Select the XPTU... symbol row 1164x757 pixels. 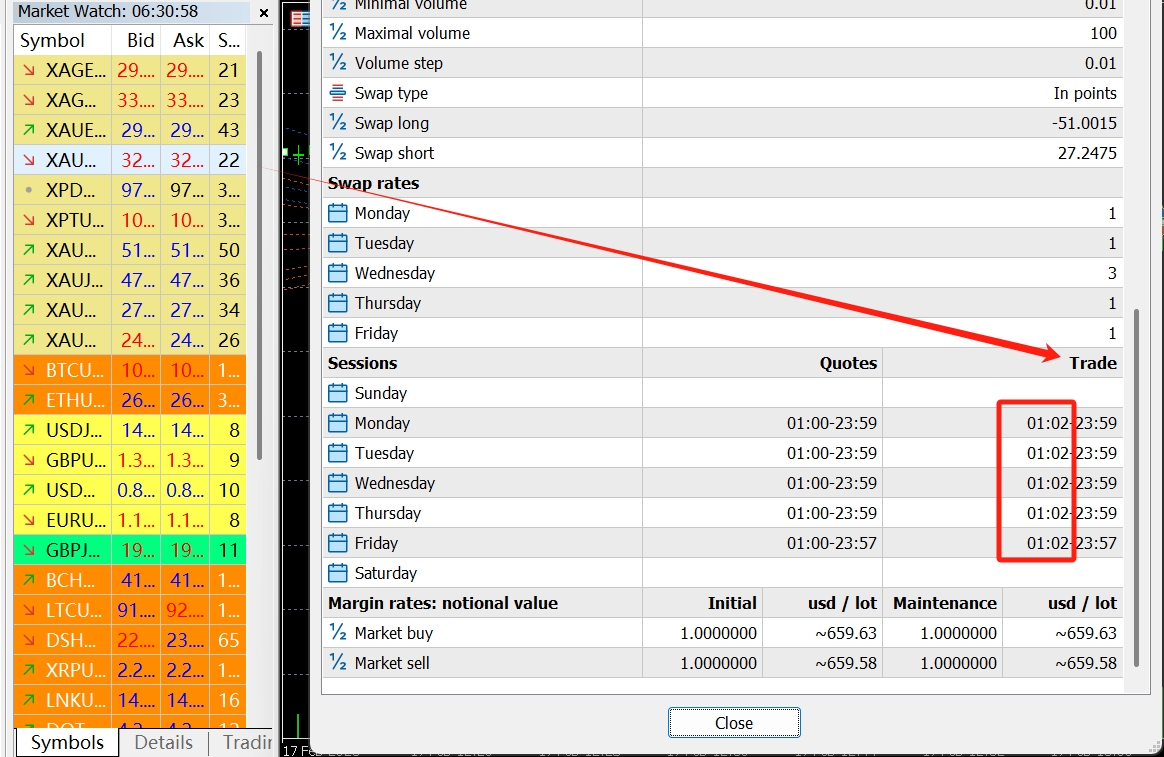pos(130,220)
